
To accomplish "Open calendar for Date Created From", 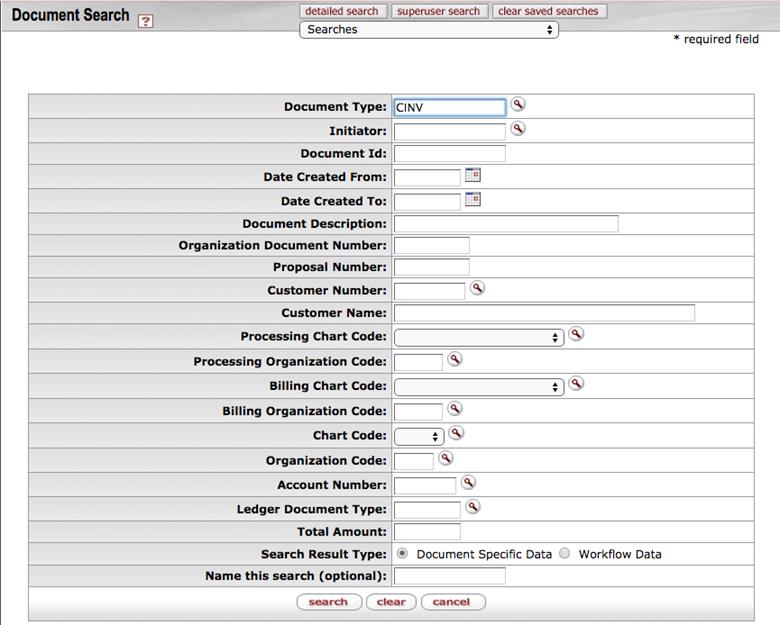I will tap(473, 175).
